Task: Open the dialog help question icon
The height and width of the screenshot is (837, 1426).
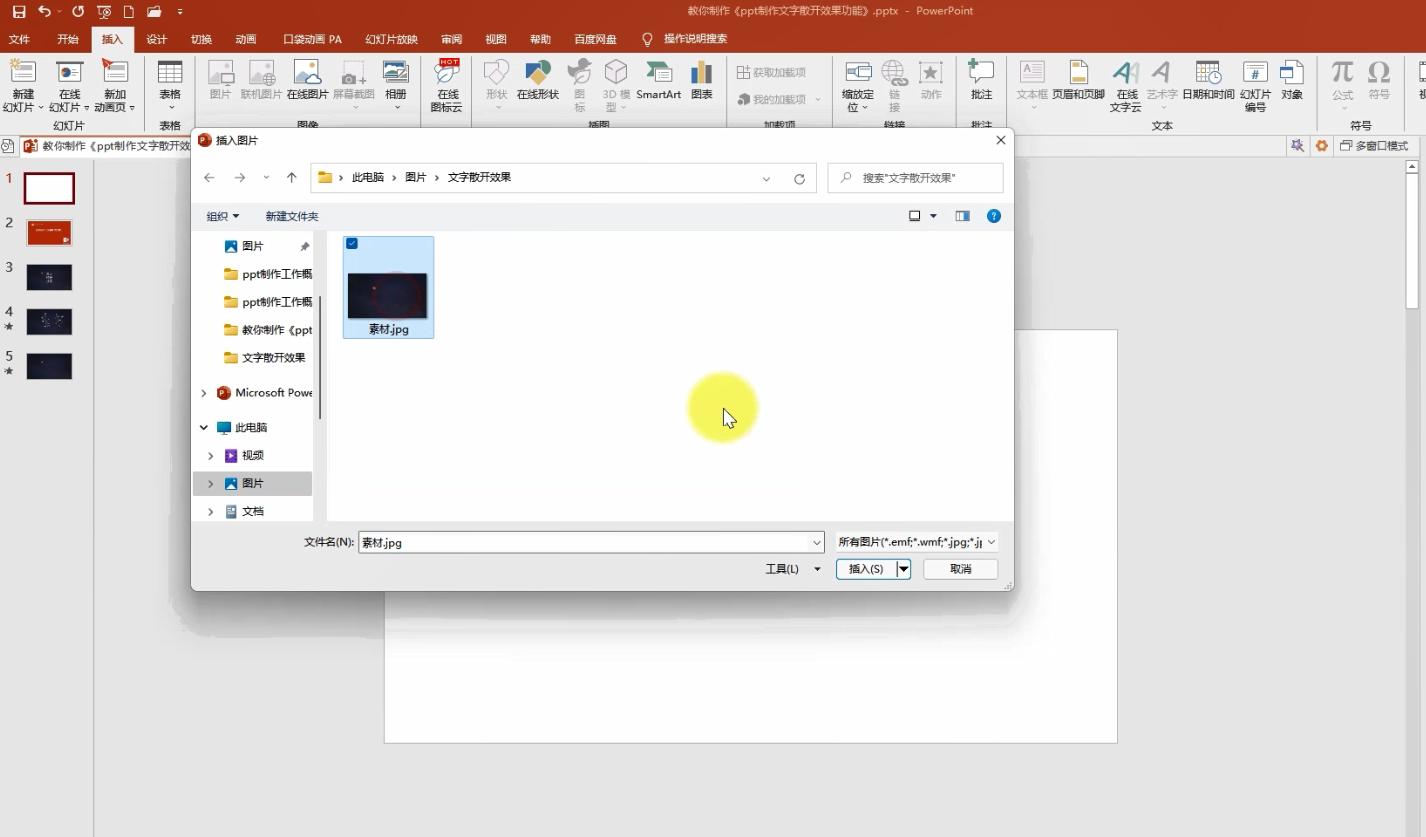Action: 993,216
